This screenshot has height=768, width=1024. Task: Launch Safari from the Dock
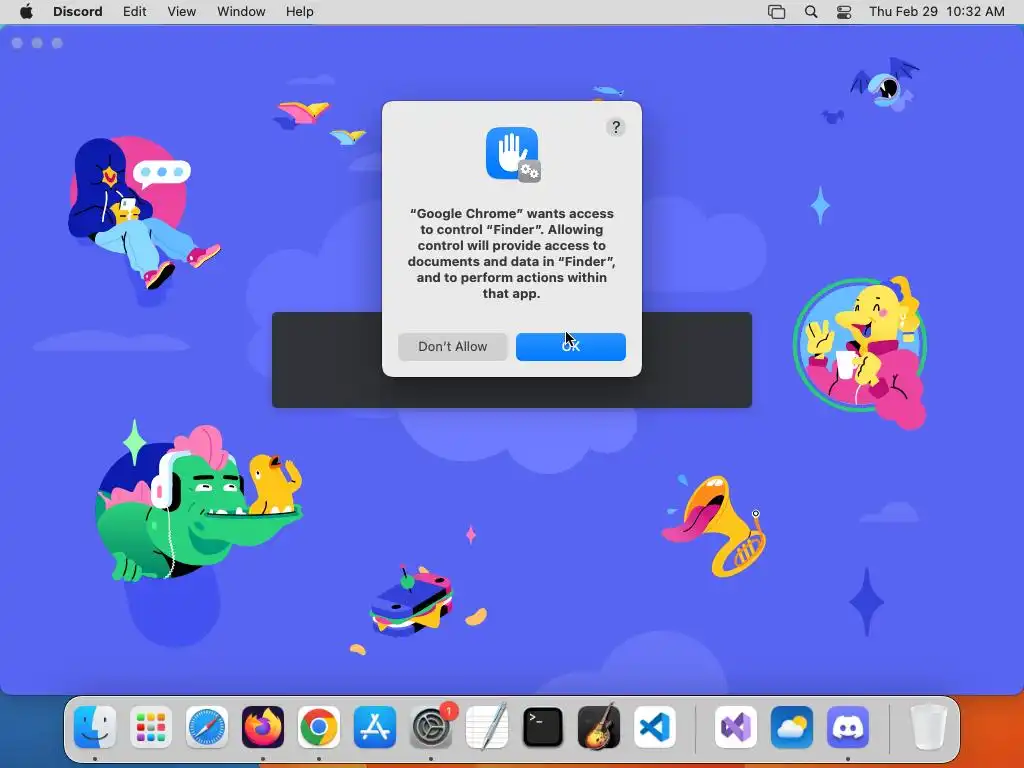click(207, 727)
